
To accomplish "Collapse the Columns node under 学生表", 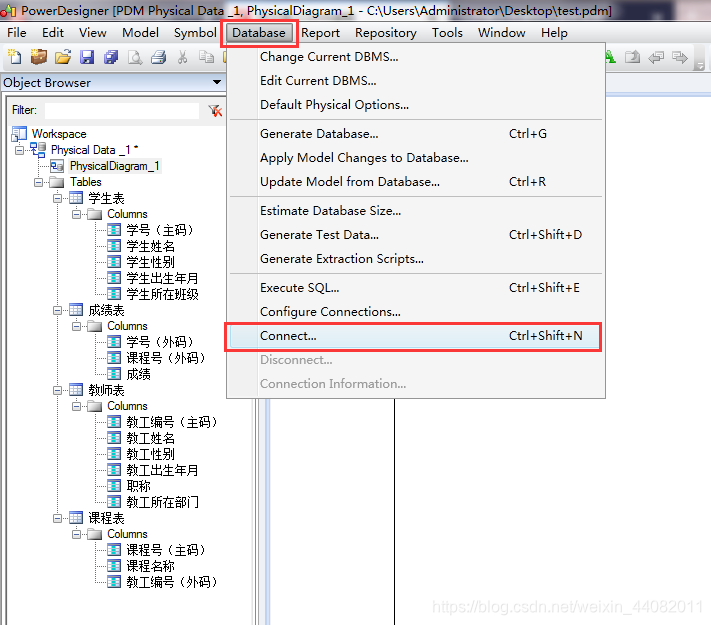I will pos(77,214).
